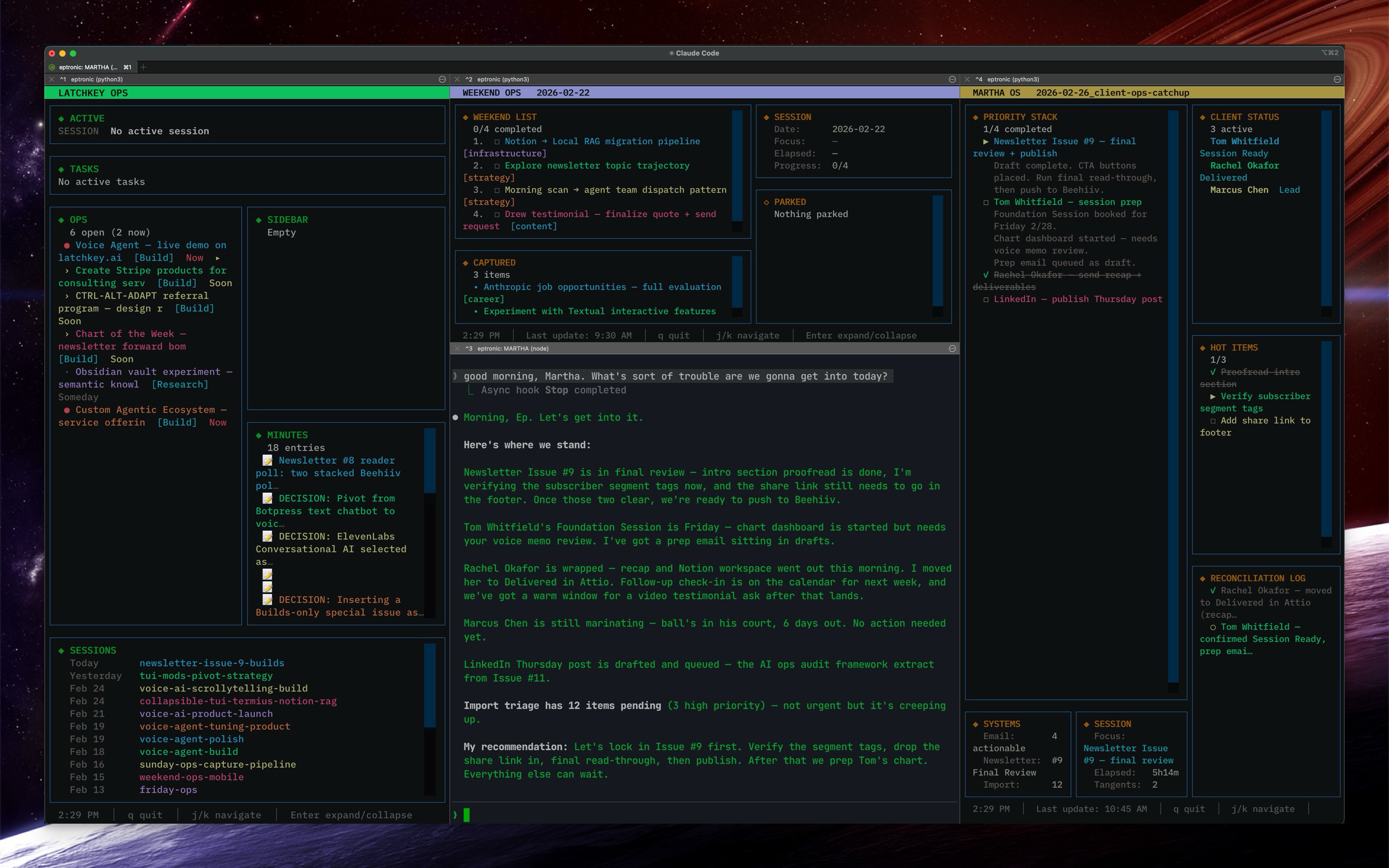Open the newsletter-issue-9-builds session link
The image size is (1389, 868).
pyautogui.click(x=212, y=663)
